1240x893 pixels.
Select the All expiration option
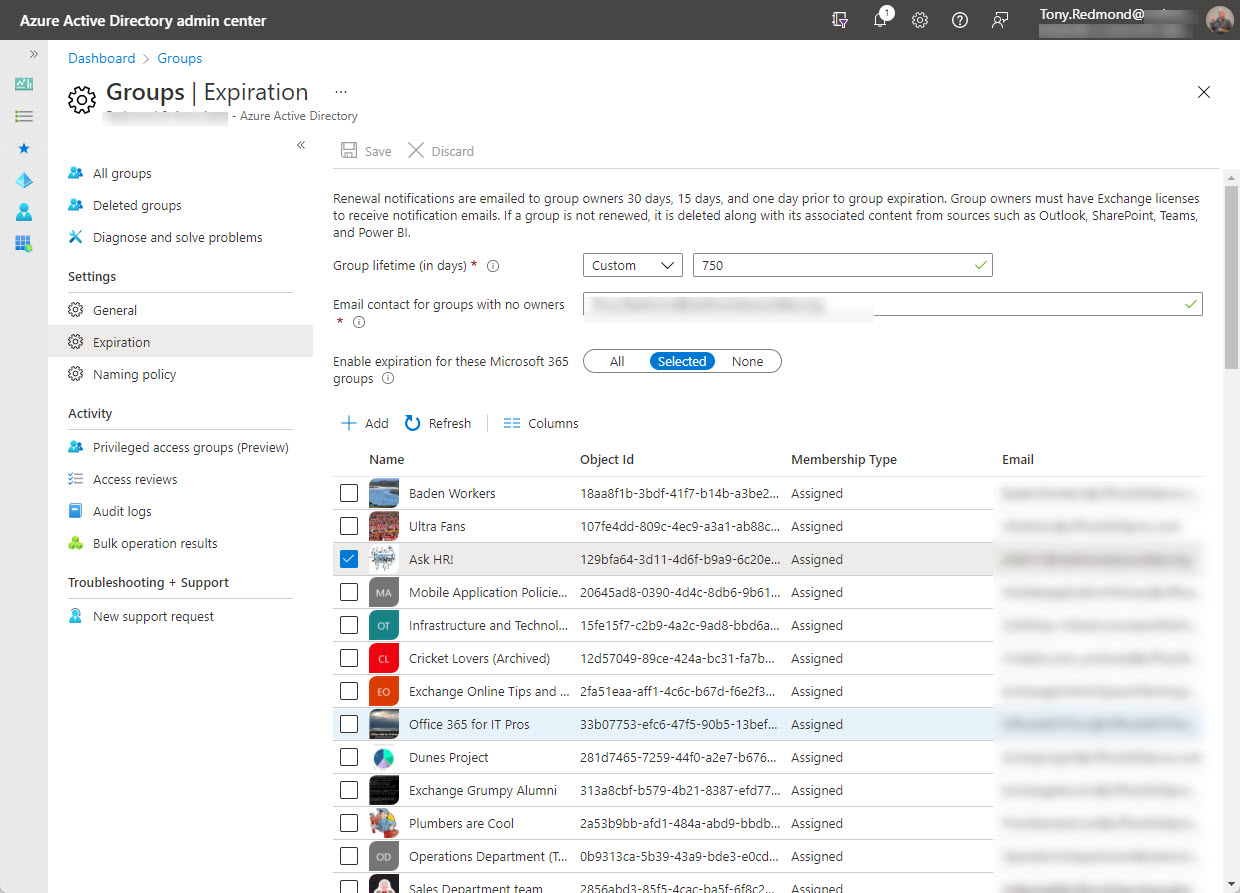(617, 362)
